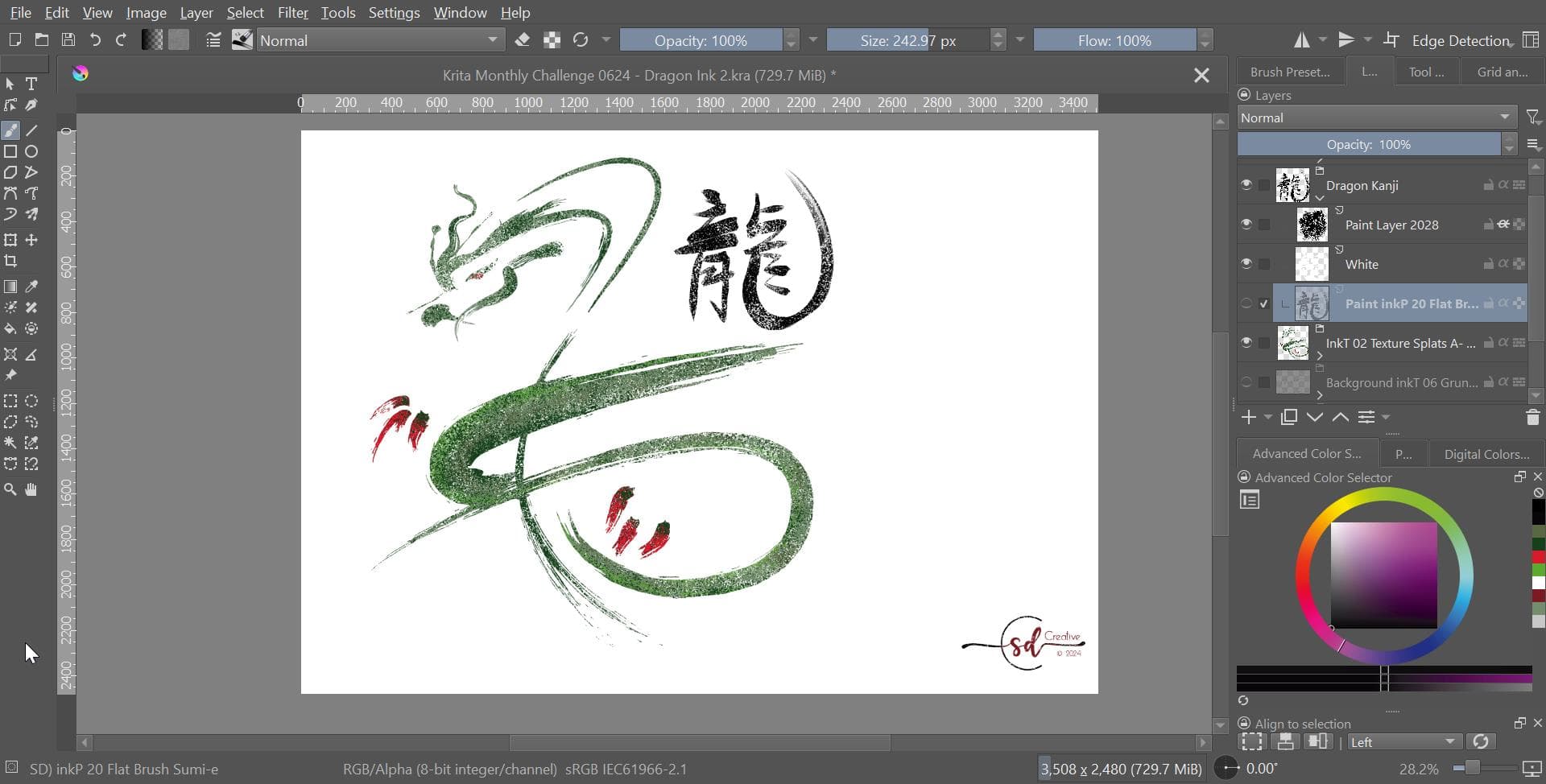Hide the White layer
1546x784 pixels.
1246,264
